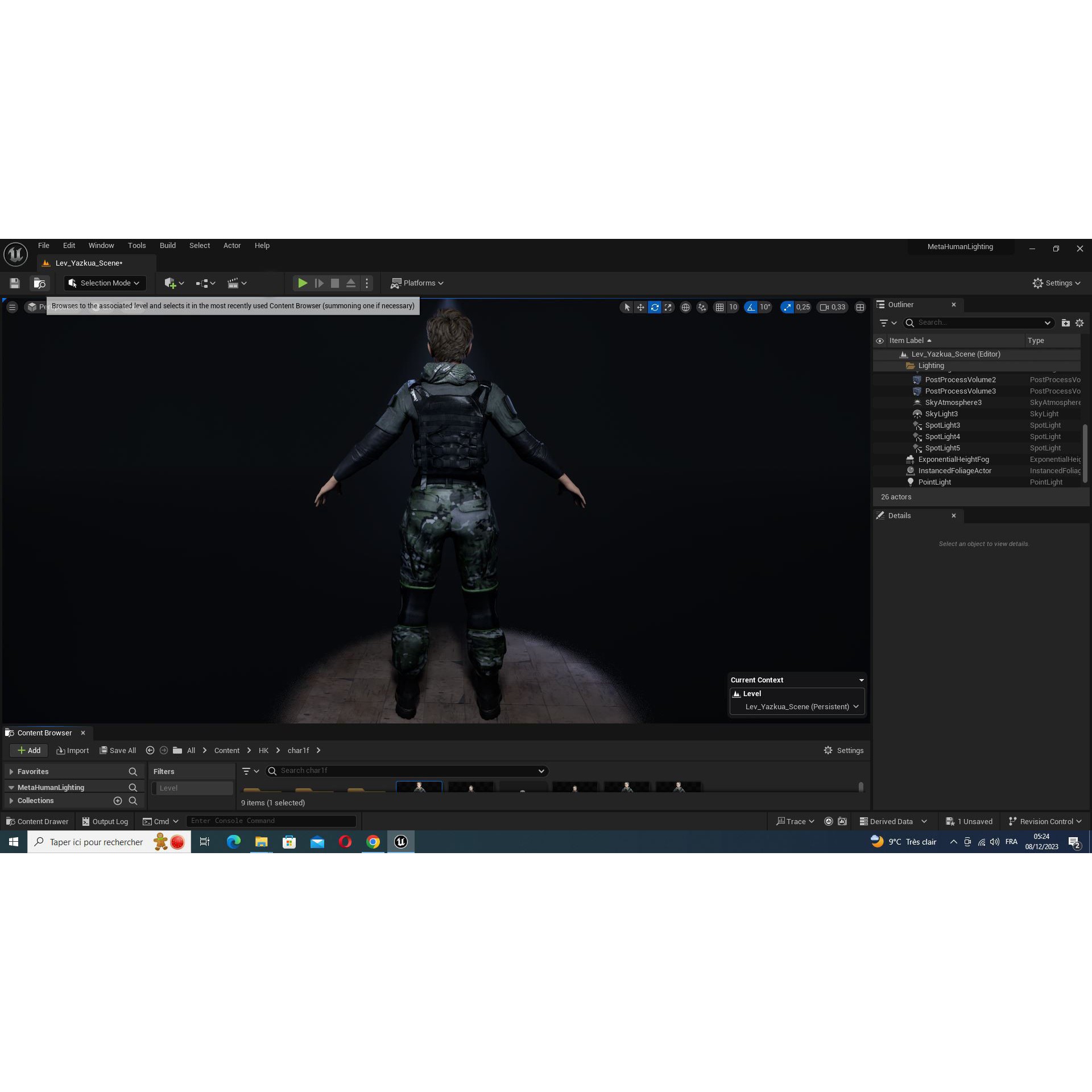Open the Blueprints toolbar dropdown
The image size is (1092, 1092).
point(205,283)
